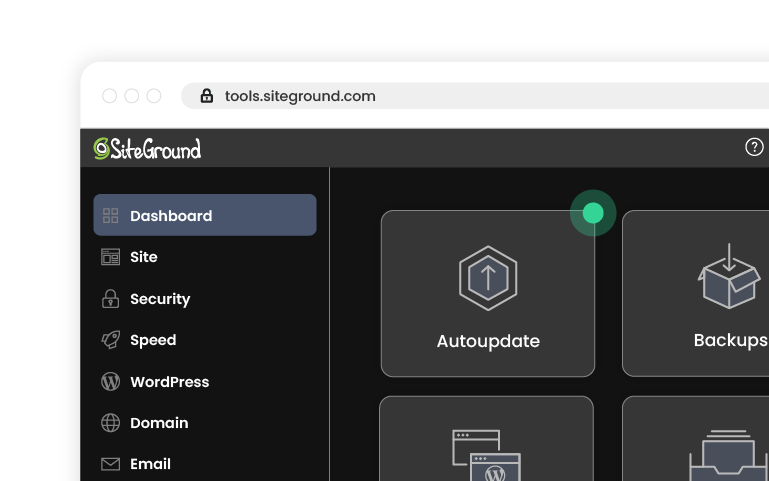Image resolution: width=769 pixels, height=481 pixels.
Task: Open the Autoupdate tile
Action: (x=487, y=294)
